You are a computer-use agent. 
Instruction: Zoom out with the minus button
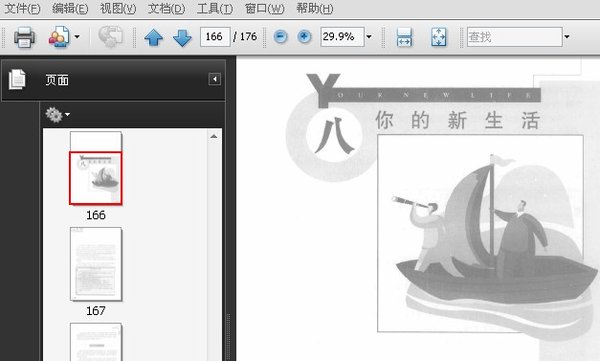click(x=280, y=37)
